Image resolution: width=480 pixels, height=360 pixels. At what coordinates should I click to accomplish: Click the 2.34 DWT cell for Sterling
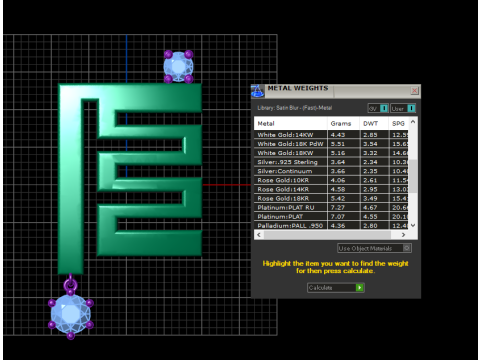(374, 162)
